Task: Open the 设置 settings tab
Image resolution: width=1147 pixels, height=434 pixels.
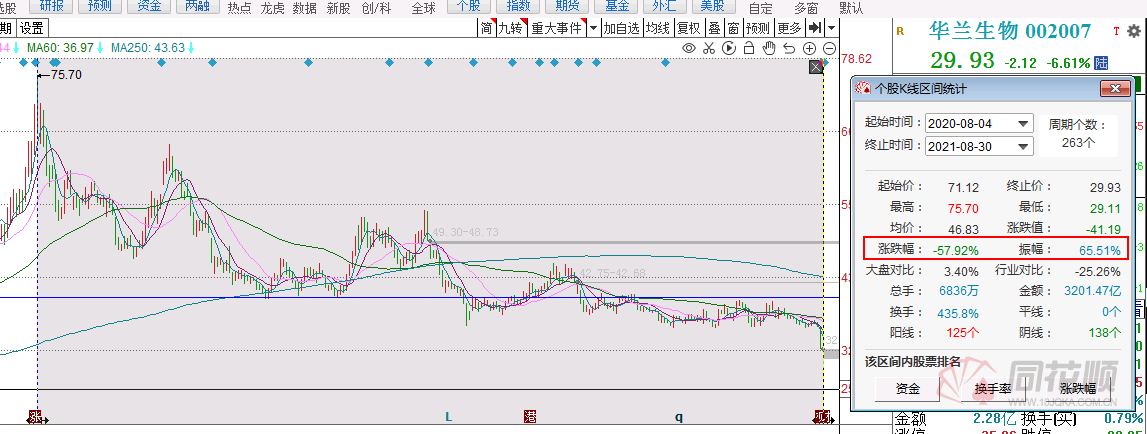Action: (x=31, y=28)
